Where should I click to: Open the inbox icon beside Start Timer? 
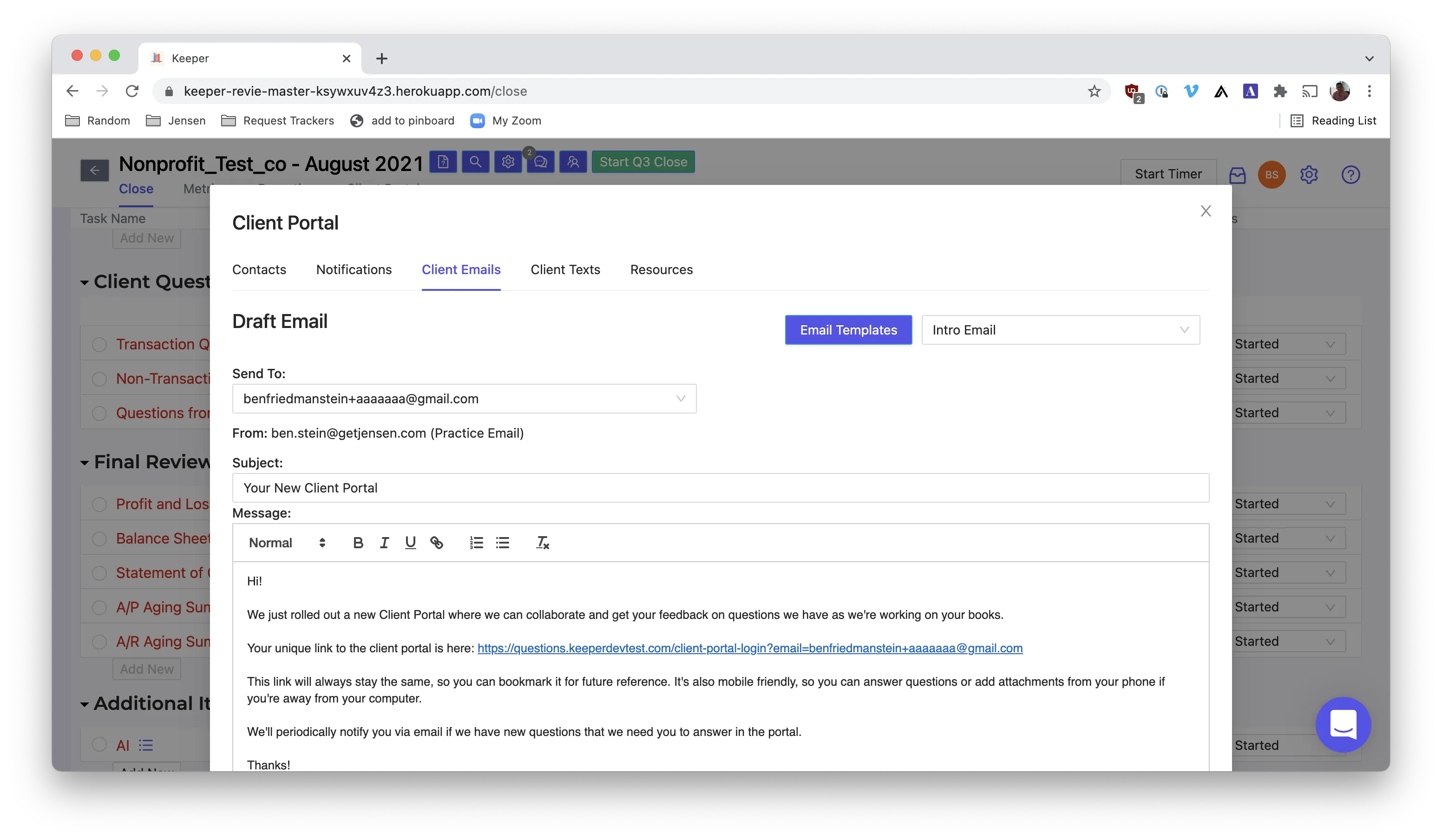[x=1237, y=175]
